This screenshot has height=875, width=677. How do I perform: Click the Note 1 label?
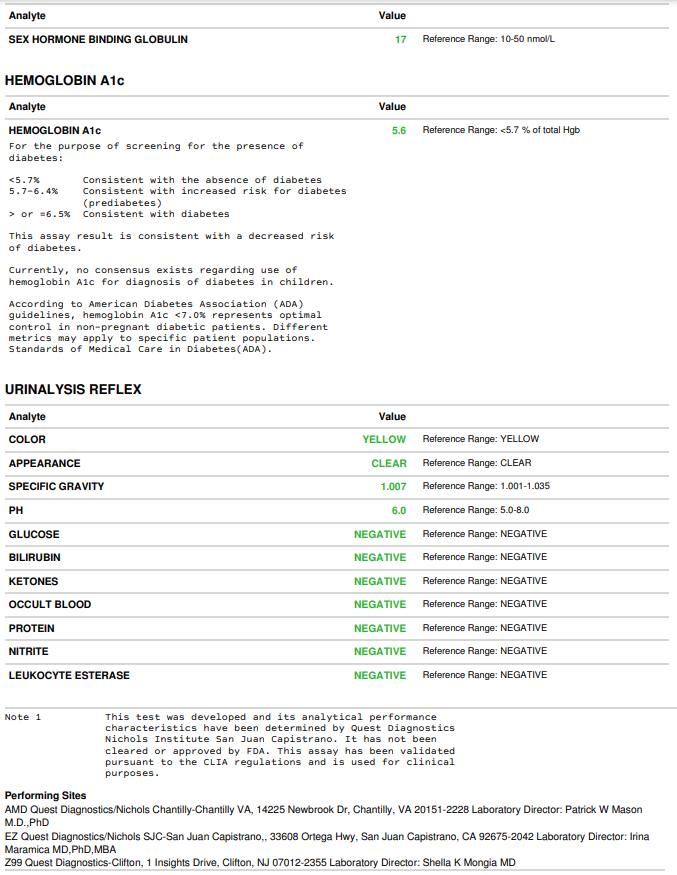pyautogui.click(x=23, y=717)
